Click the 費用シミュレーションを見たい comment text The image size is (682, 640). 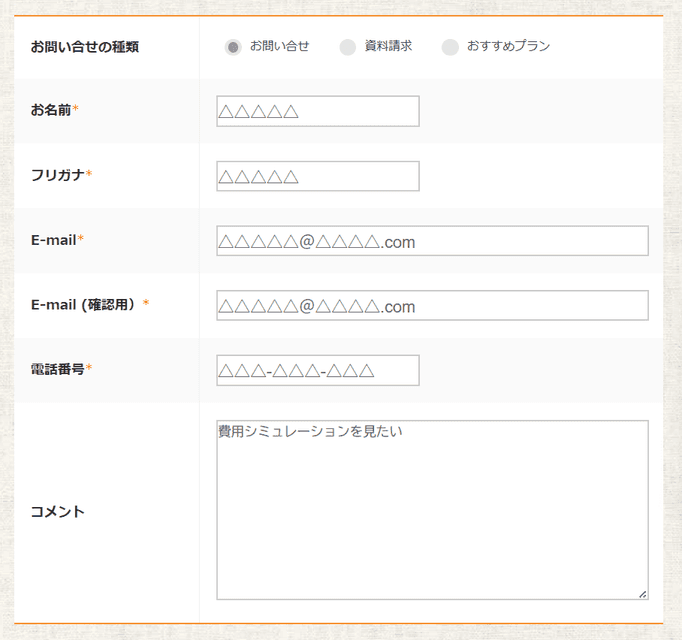click(x=309, y=432)
